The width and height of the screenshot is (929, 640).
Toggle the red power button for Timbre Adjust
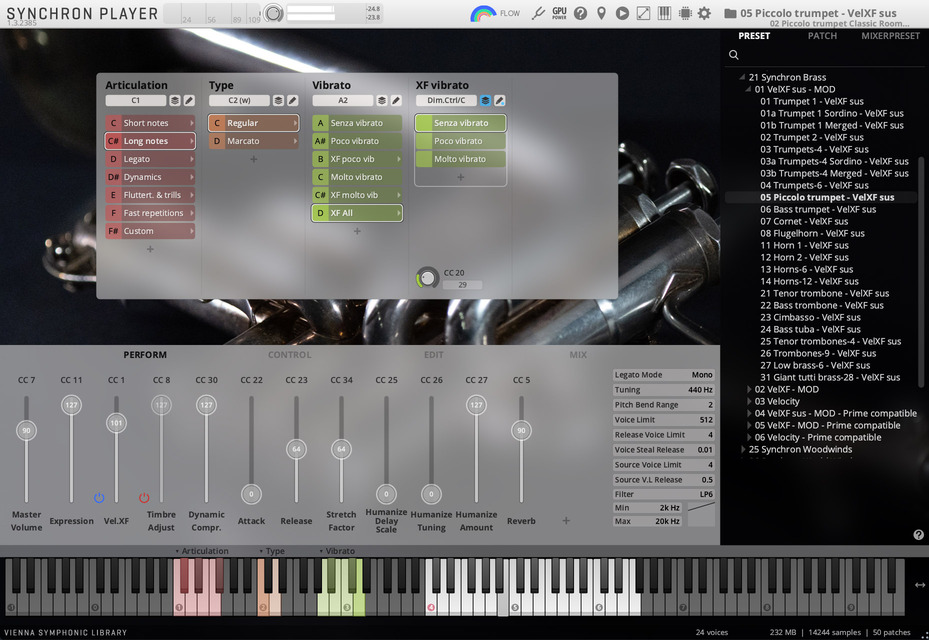[144, 498]
